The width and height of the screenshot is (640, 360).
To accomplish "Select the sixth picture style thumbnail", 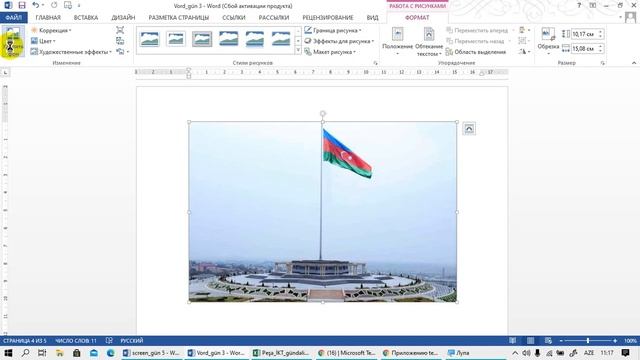I will (x=281, y=39).
